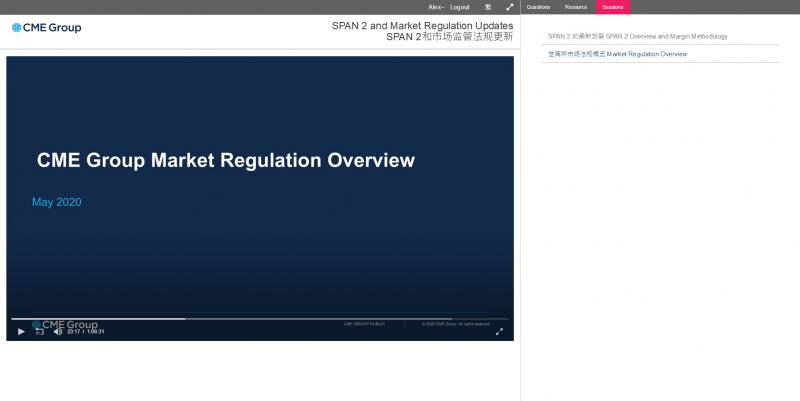Viewport: 800px width, 401px height.
Task: Mute the video volume speaker icon
Action: (x=58, y=332)
